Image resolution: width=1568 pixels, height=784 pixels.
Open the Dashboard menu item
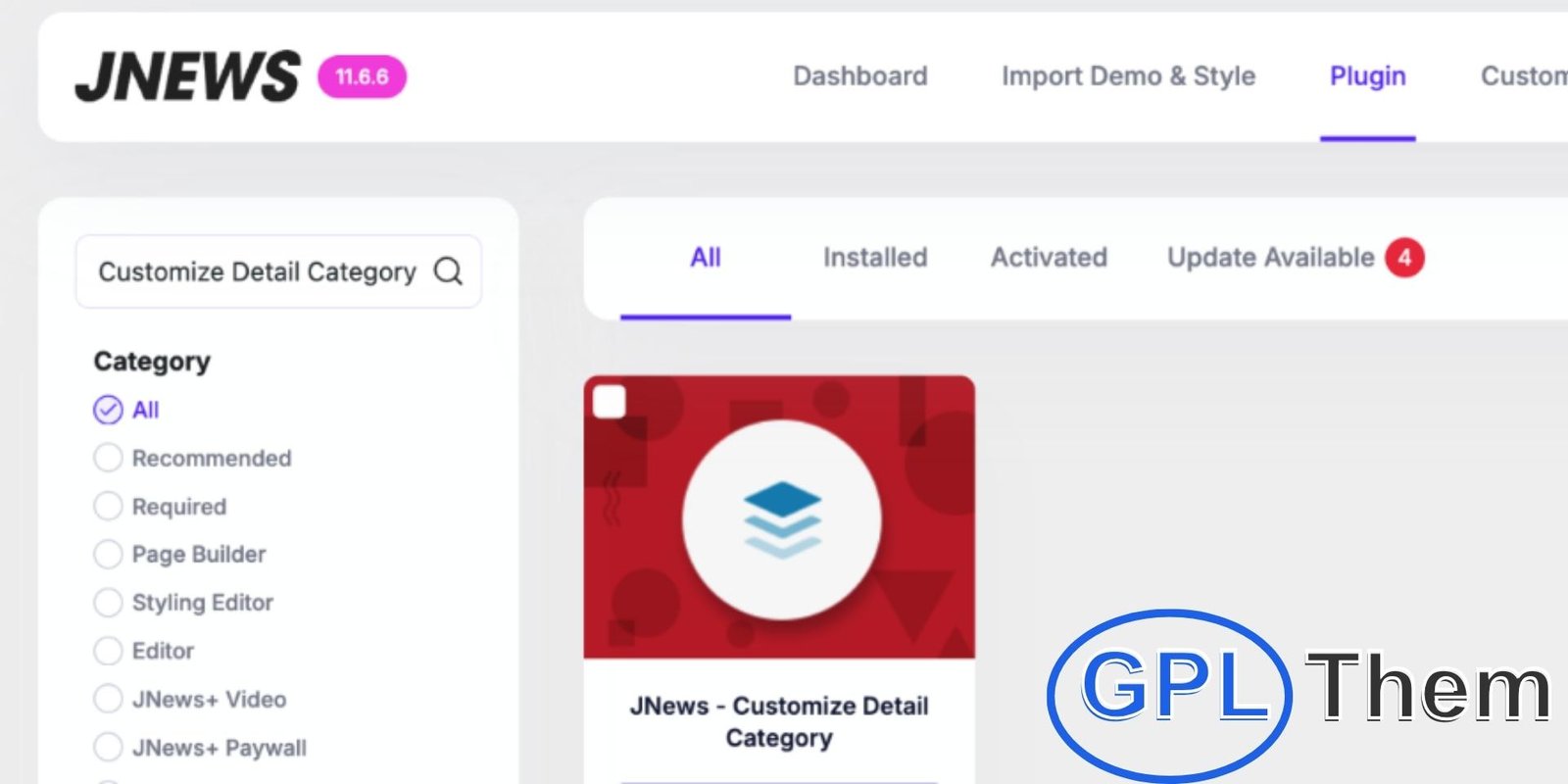coord(859,76)
